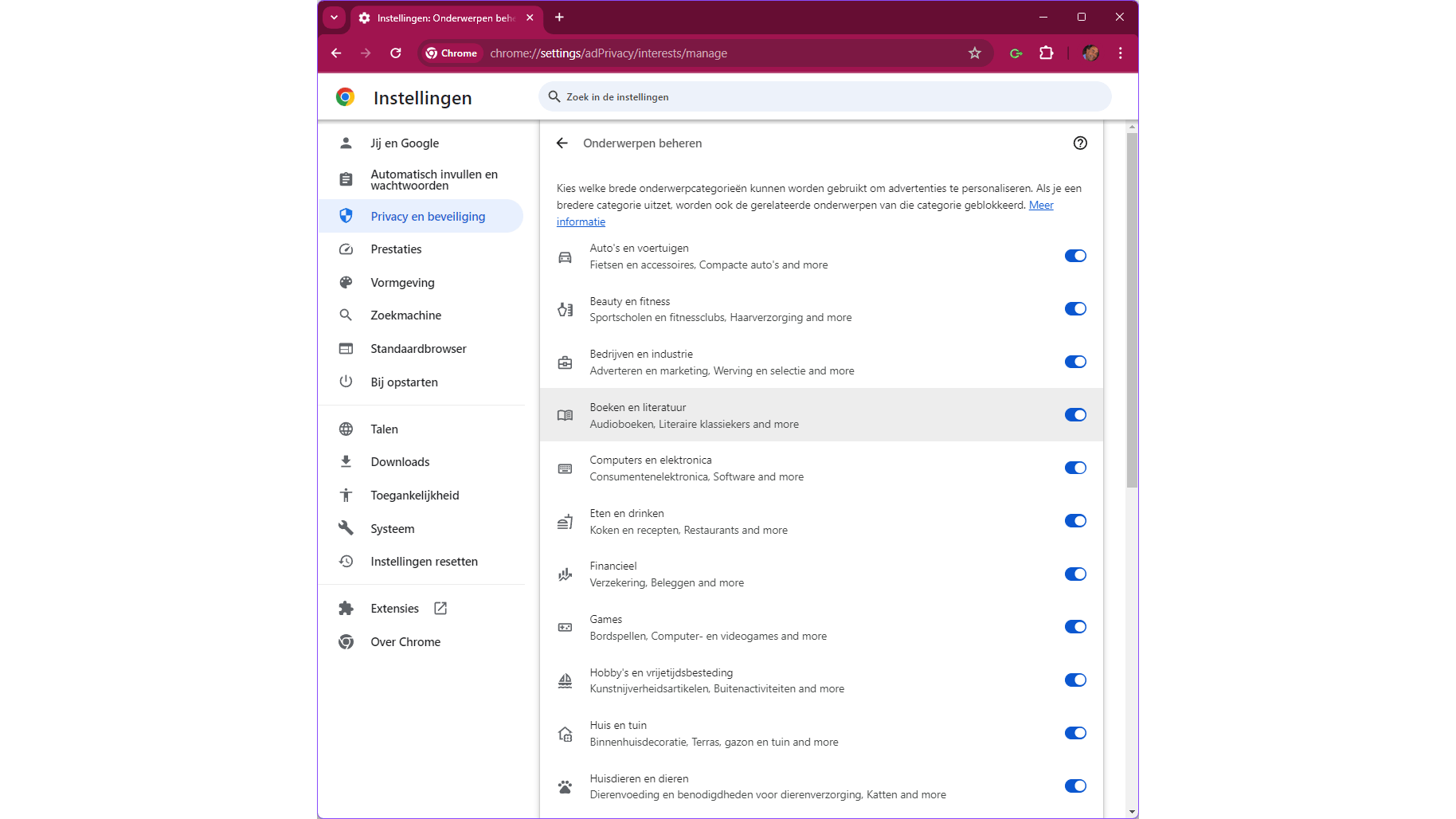The image size is (1456, 819).
Task: Click the new tab plus button
Action: [560, 18]
